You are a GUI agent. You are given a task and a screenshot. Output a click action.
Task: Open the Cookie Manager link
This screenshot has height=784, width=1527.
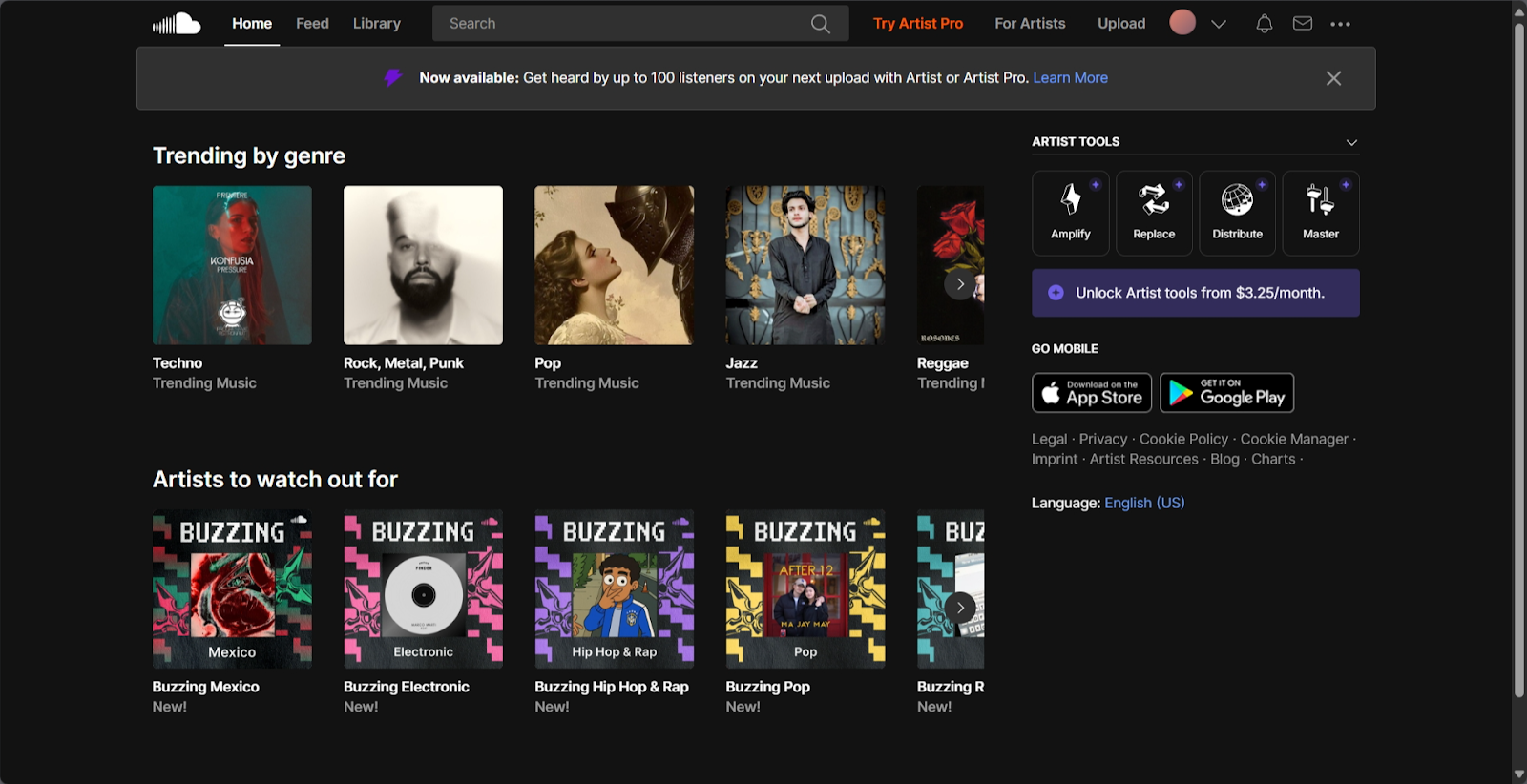point(1294,439)
